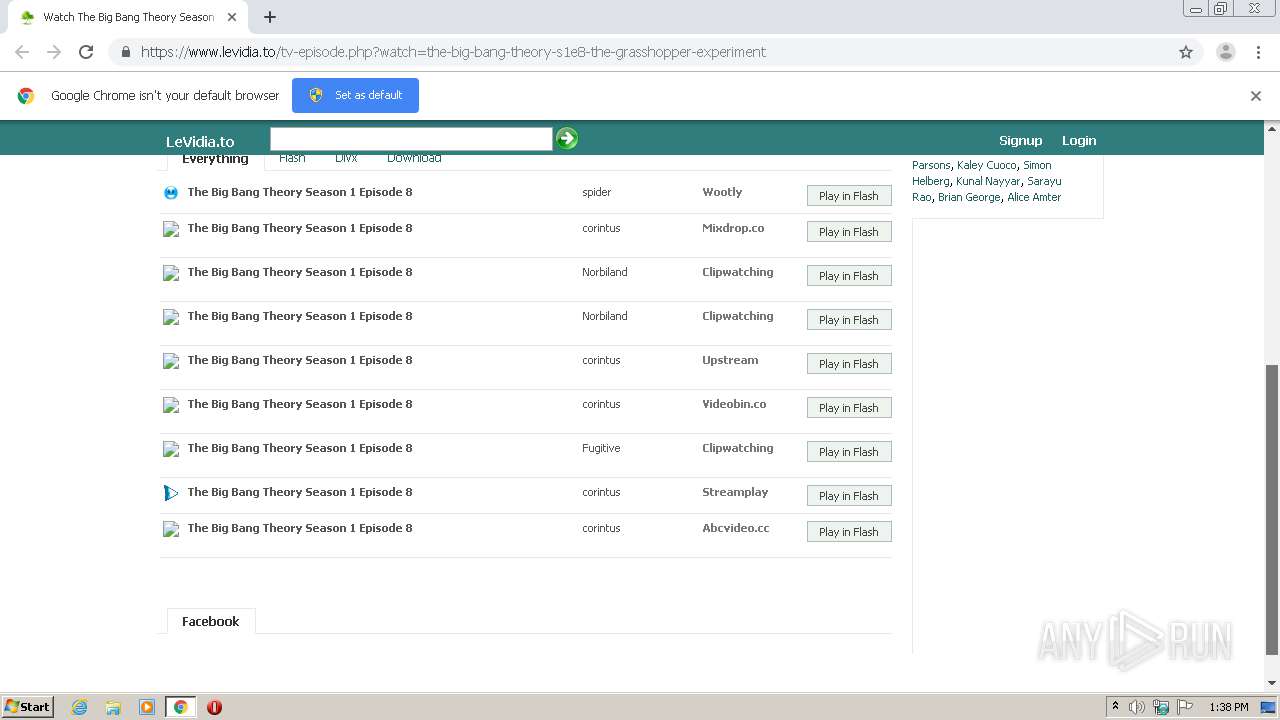Open a new browser tab
Viewport: 1280px width, 720px height.
pyautogui.click(x=270, y=17)
